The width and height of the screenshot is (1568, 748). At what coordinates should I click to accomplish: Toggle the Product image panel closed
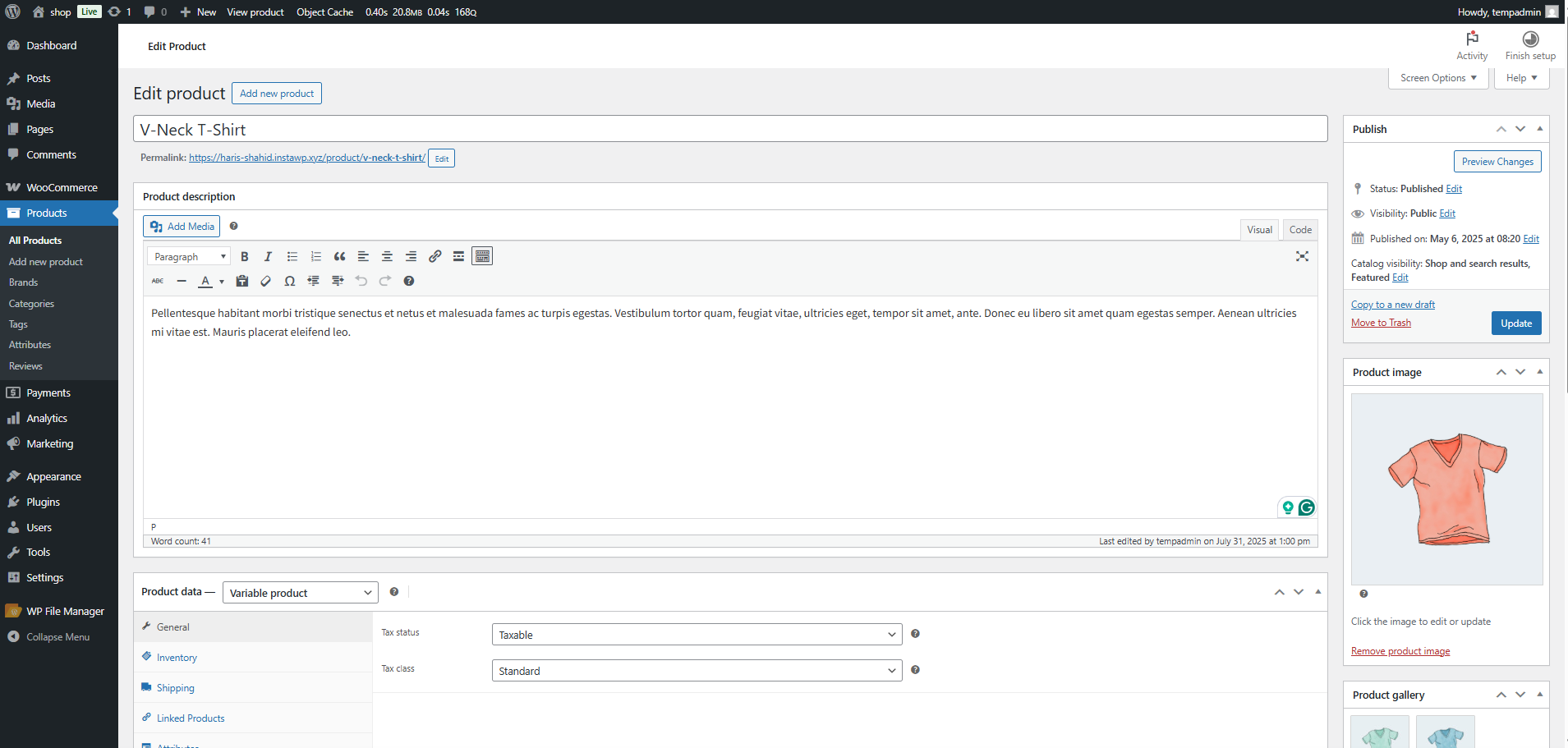pos(1539,372)
